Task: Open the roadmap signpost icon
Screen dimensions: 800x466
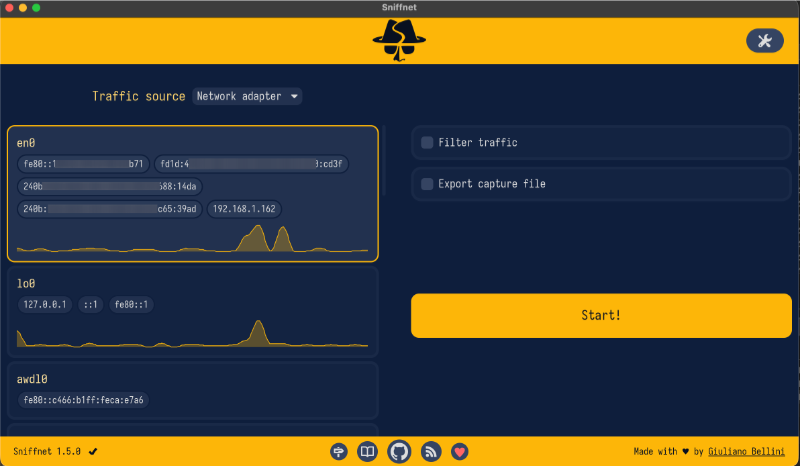Action: coord(339,452)
